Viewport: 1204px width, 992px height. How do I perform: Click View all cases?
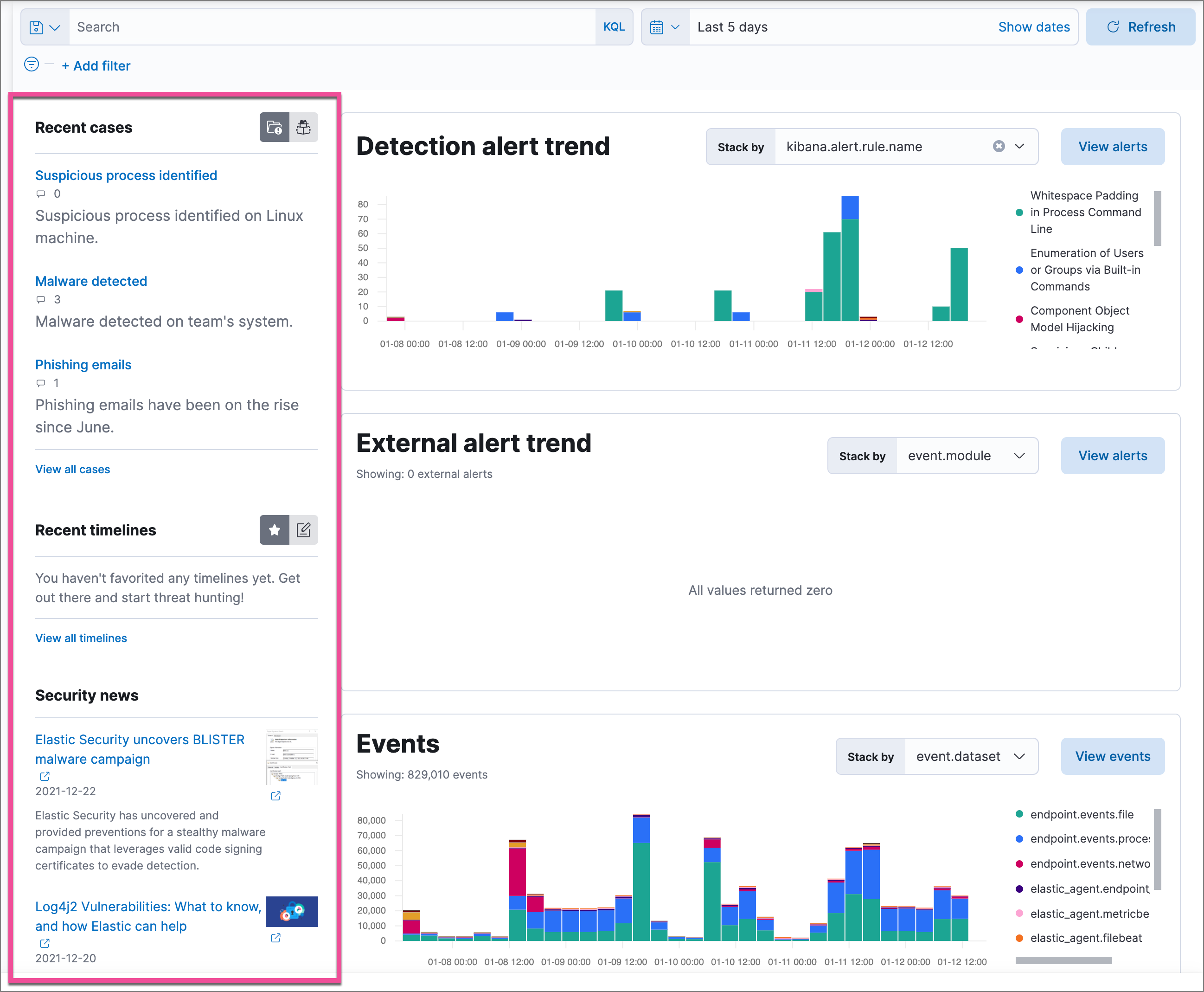[x=72, y=469]
